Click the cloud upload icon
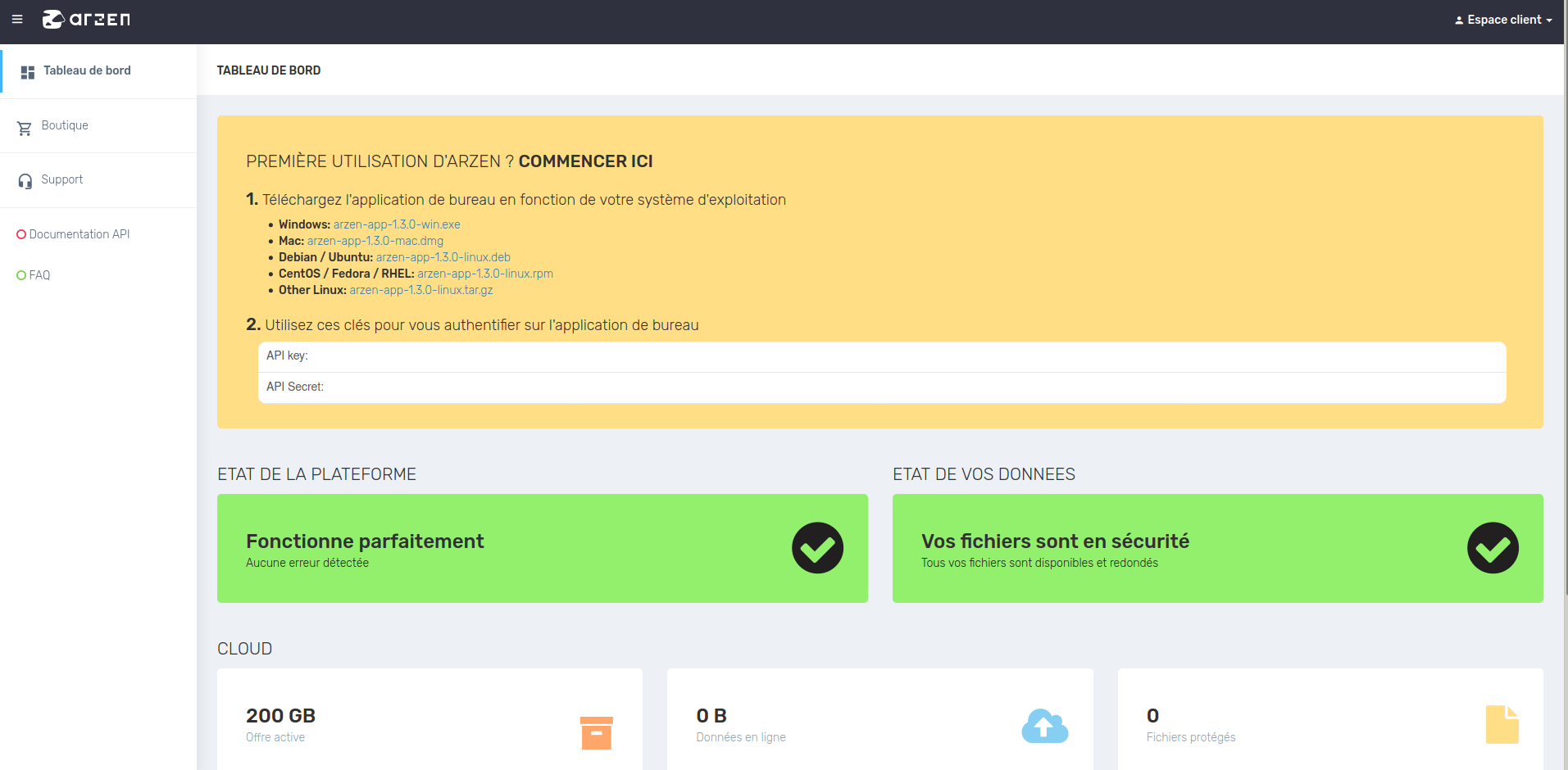This screenshot has width=1568, height=770. point(1044,727)
